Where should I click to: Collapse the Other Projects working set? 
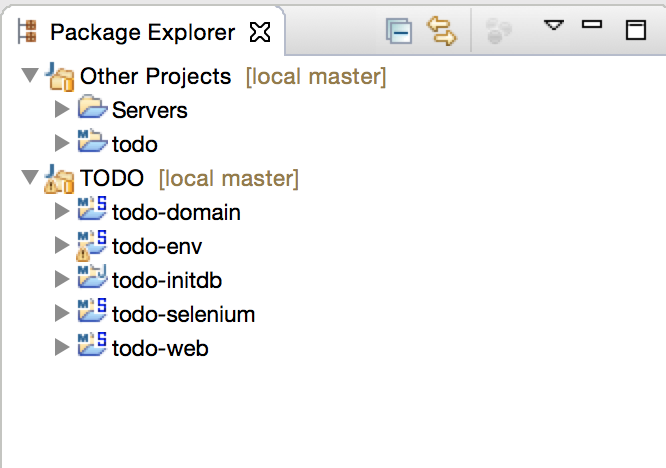(x=30, y=76)
